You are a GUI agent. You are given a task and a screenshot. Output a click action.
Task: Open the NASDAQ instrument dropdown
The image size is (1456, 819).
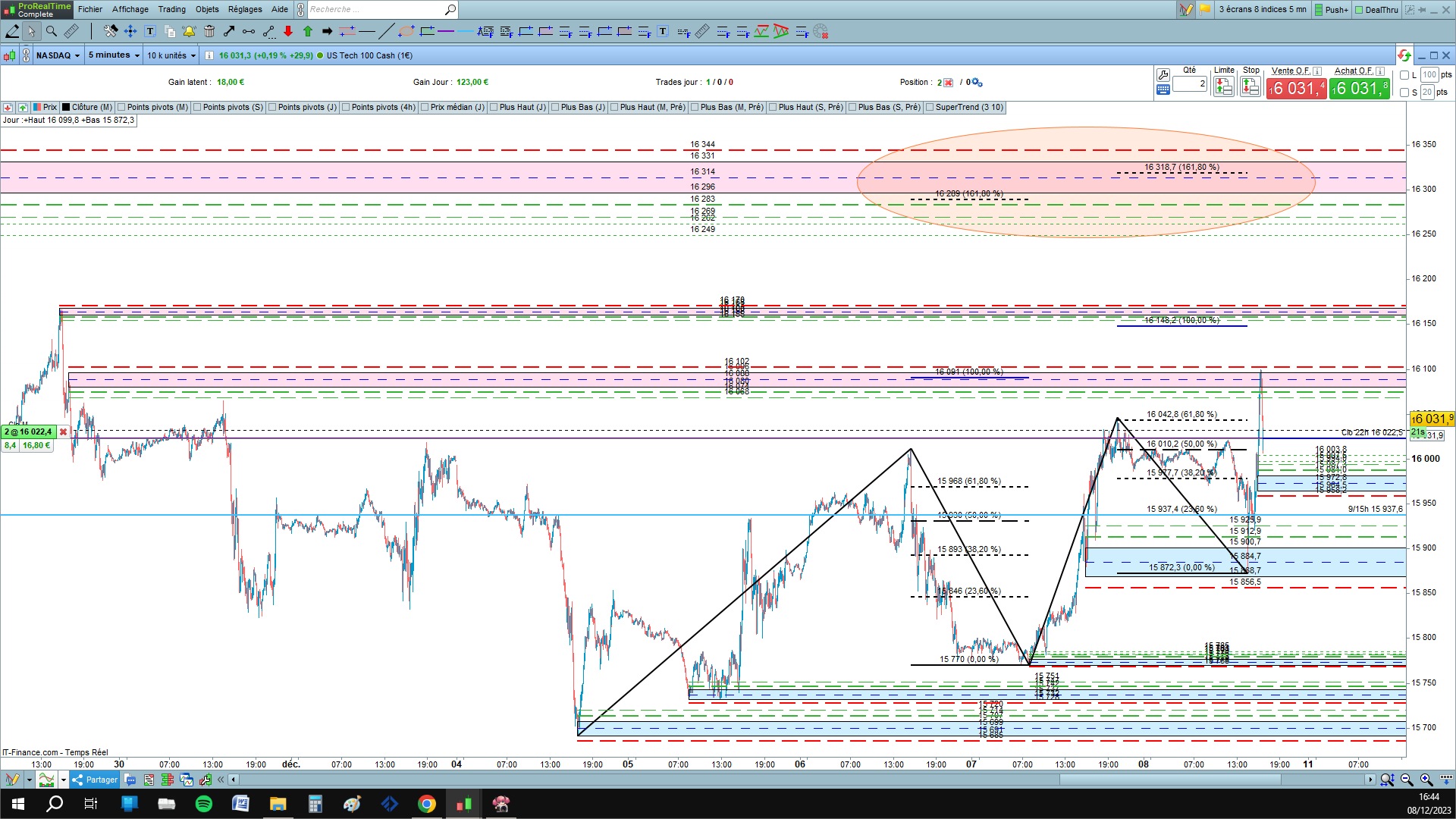click(x=58, y=55)
